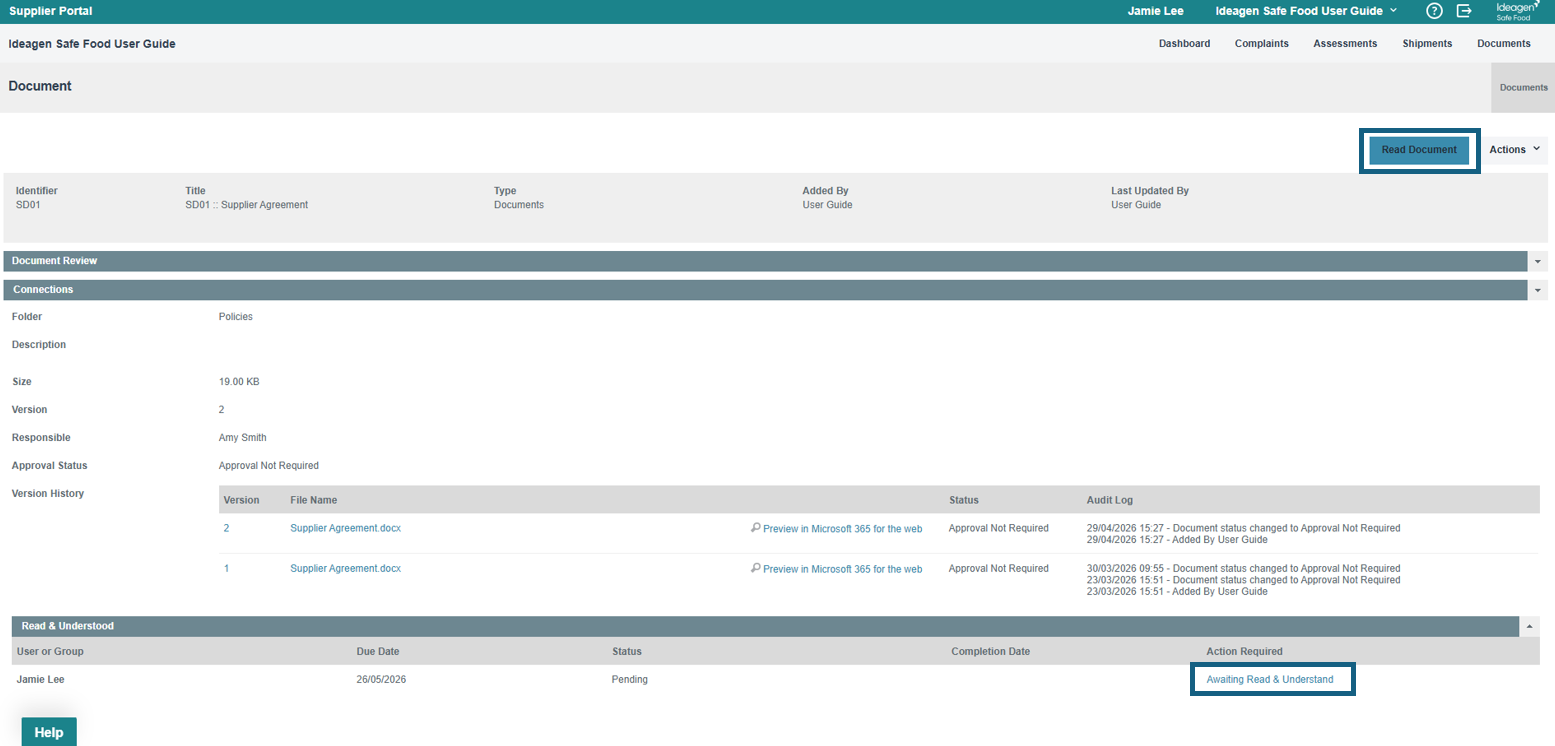Open Complaints menu
1555x746 pixels.
coord(1261,44)
